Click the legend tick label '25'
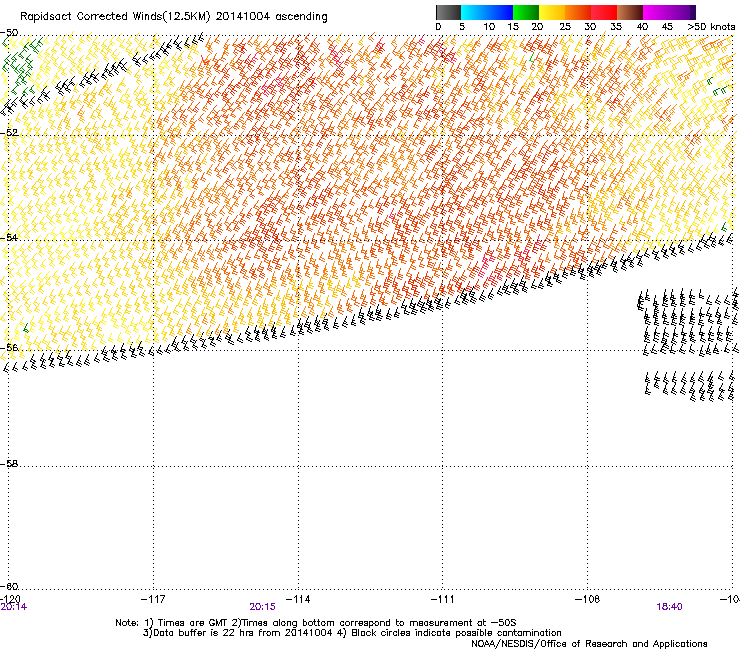 pyautogui.click(x=565, y=27)
